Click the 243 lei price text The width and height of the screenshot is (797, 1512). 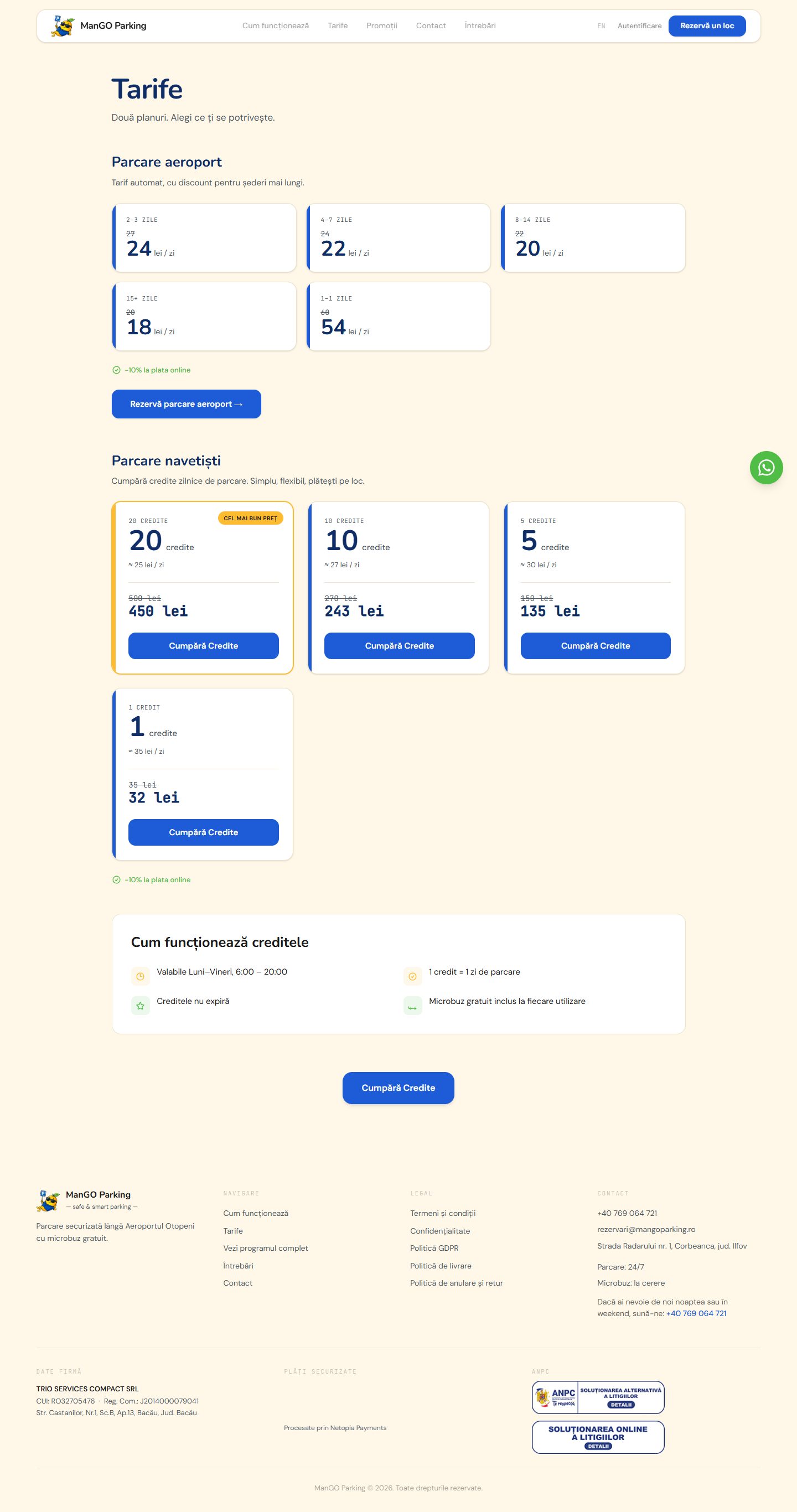354,611
